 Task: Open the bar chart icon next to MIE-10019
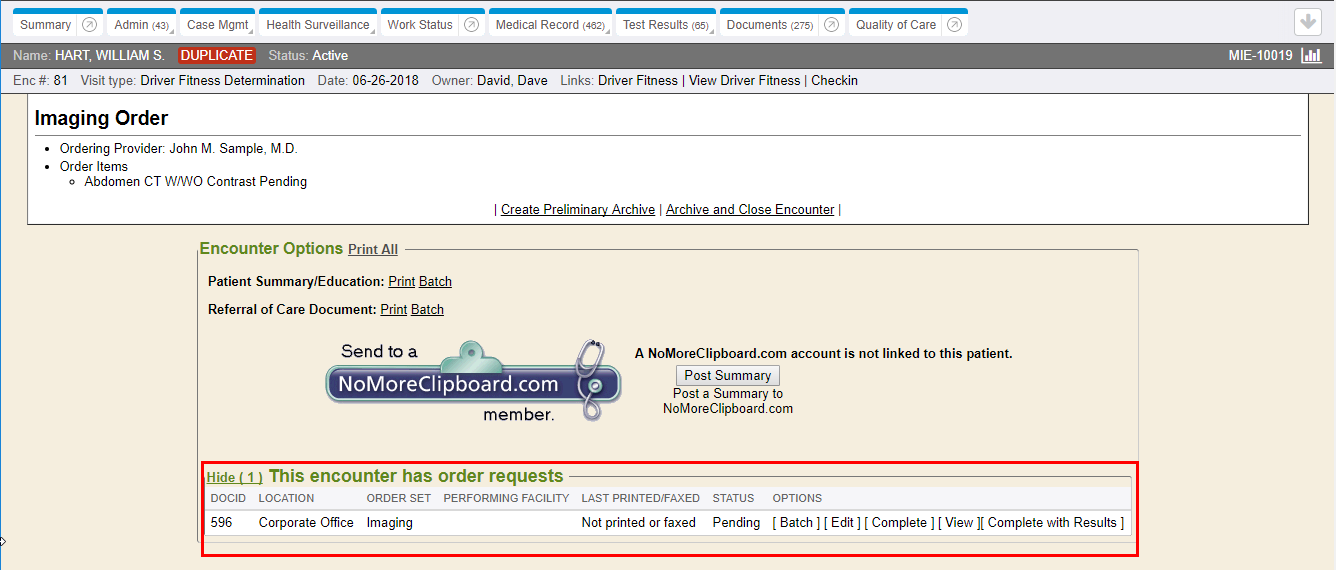coord(1311,56)
